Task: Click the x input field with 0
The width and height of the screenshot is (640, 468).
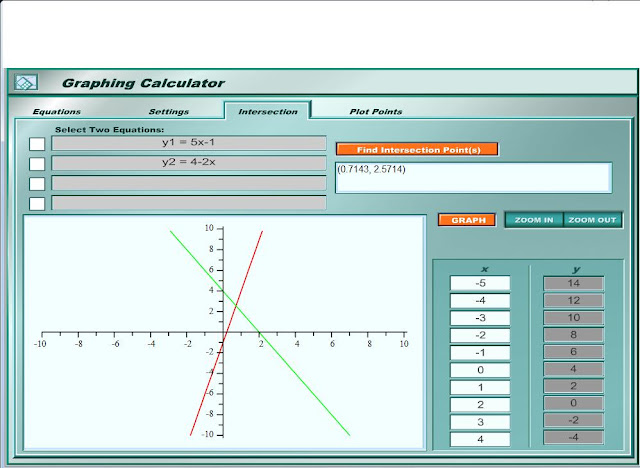Action: 480,370
